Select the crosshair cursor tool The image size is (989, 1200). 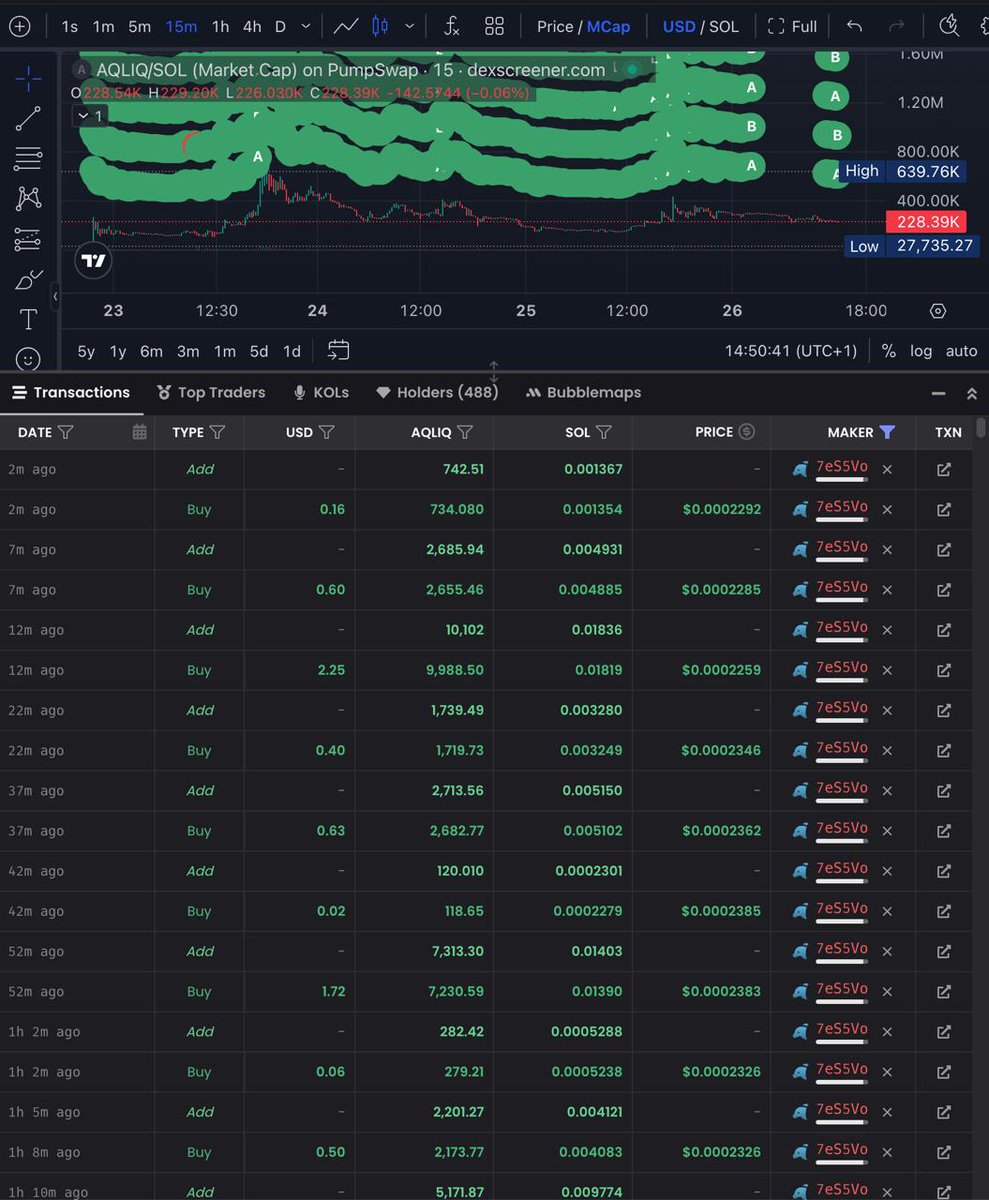tap(29, 77)
